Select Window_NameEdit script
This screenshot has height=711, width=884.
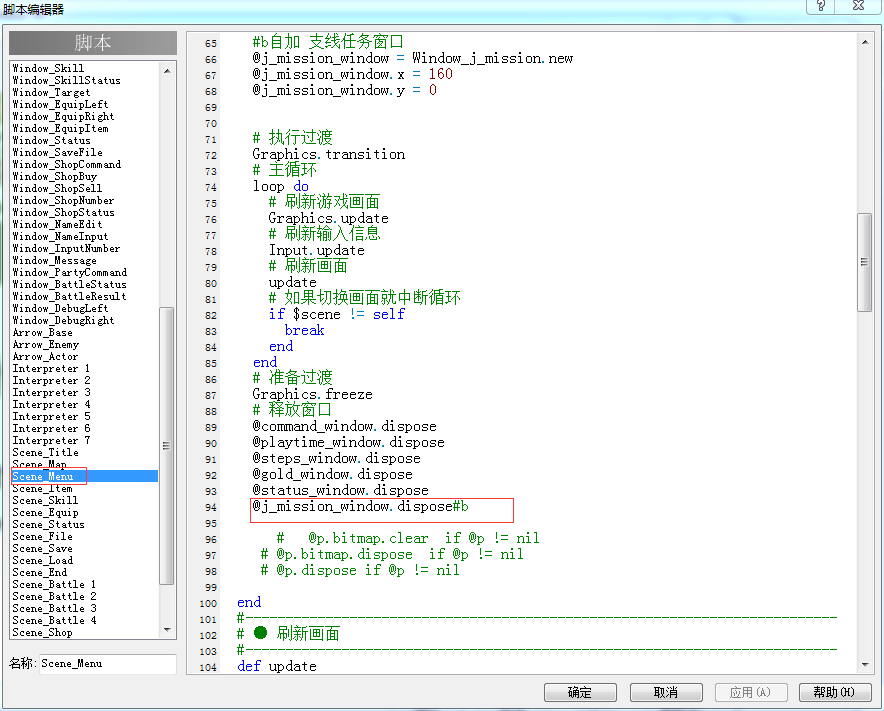(x=58, y=224)
